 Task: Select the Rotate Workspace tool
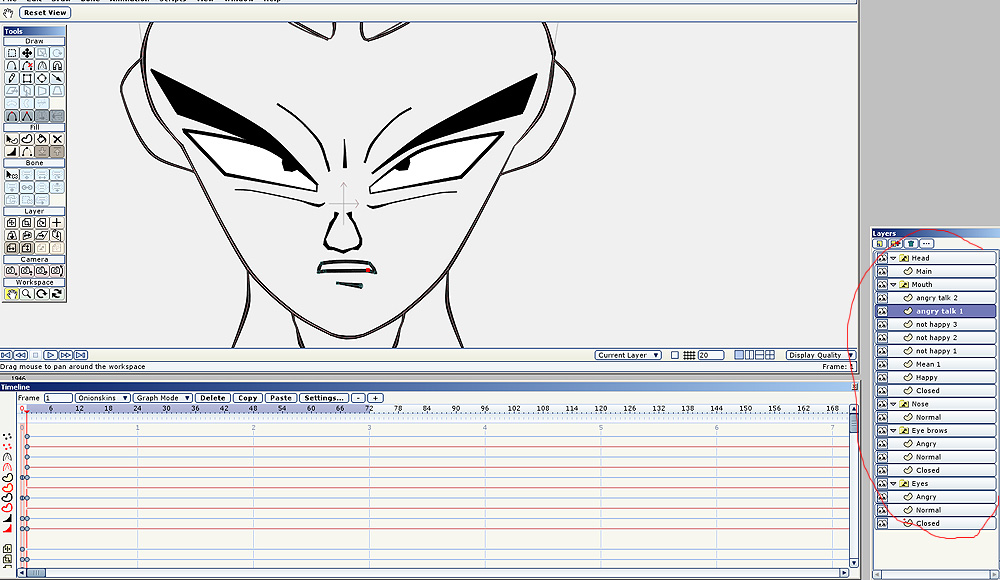click(x=42, y=294)
